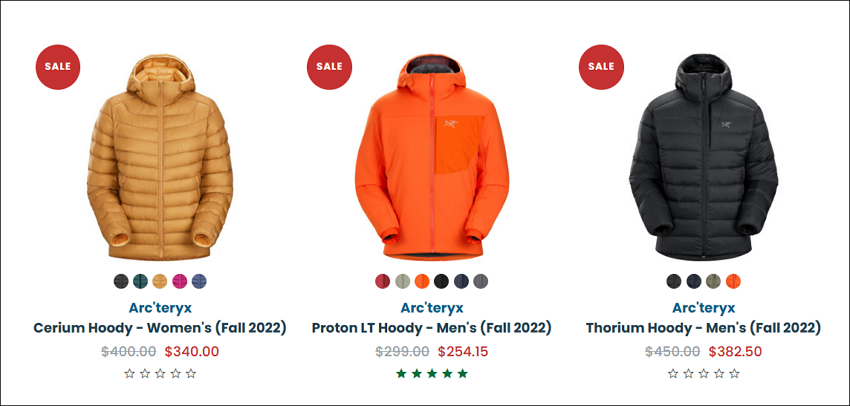This screenshot has width=850, height=406.
Task: View the five-star rating on Proton LT Hoody
Action: [x=432, y=373]
